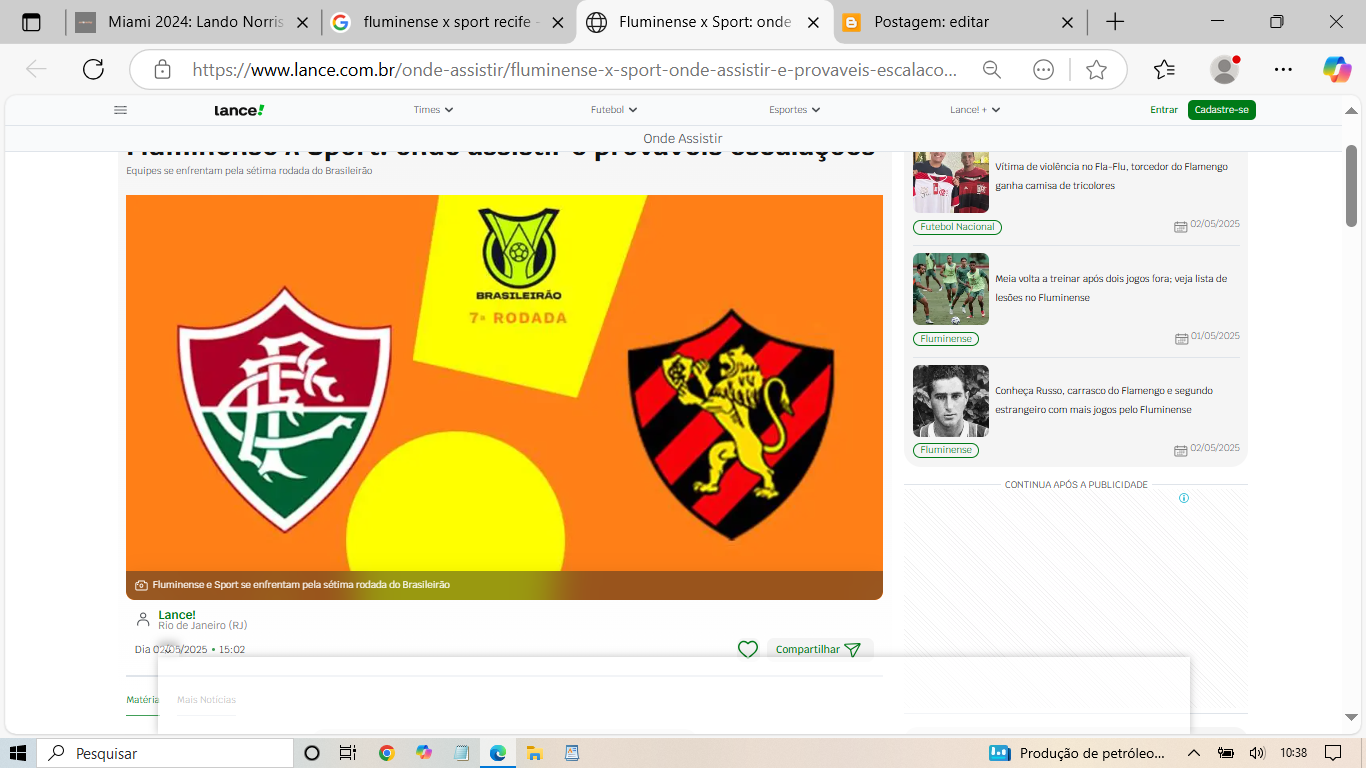Screen dimensions: 1366x768
Task: Open the Vítima de violência no Fla-Flu article
Action: [x=1111, y=176]
